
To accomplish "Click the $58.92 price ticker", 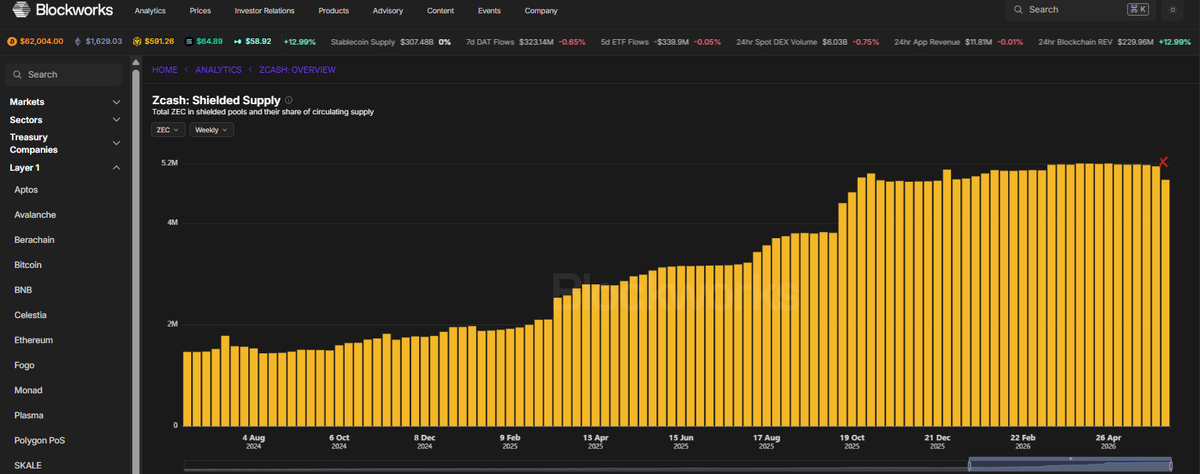I will tap(254, 41).
